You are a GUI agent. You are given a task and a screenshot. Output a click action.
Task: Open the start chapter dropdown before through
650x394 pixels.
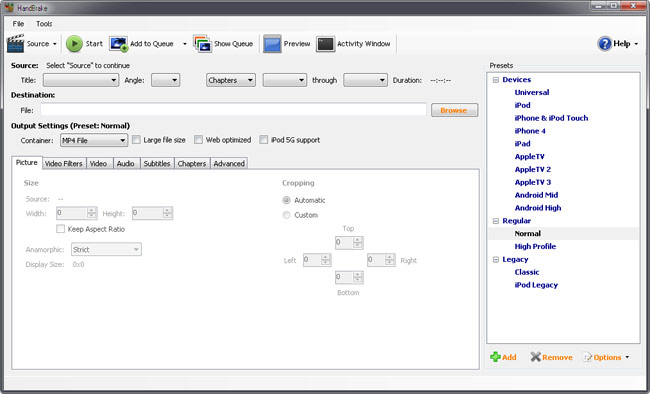[285, 80]
